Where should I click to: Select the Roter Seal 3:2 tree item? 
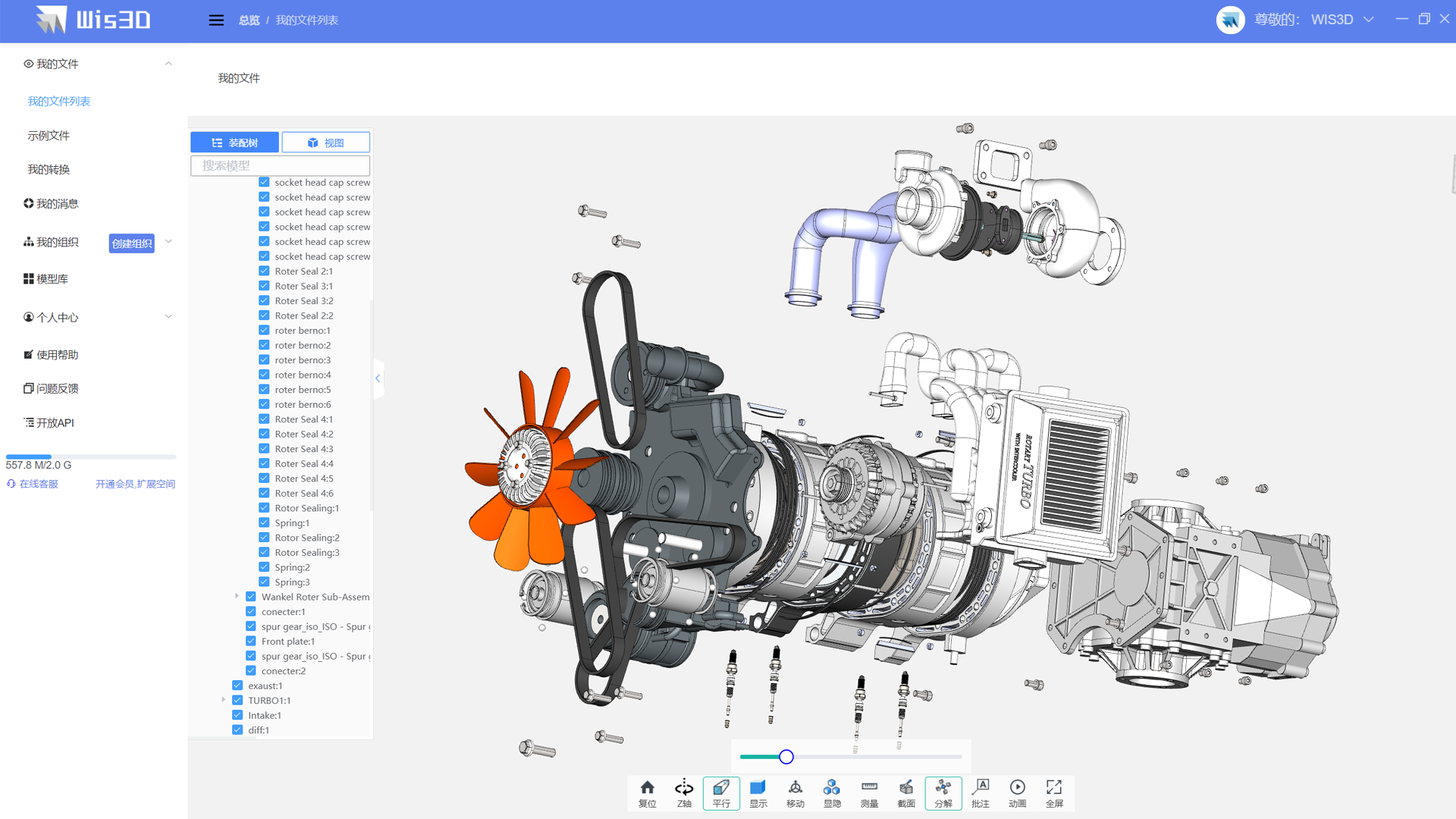point(303,301)
